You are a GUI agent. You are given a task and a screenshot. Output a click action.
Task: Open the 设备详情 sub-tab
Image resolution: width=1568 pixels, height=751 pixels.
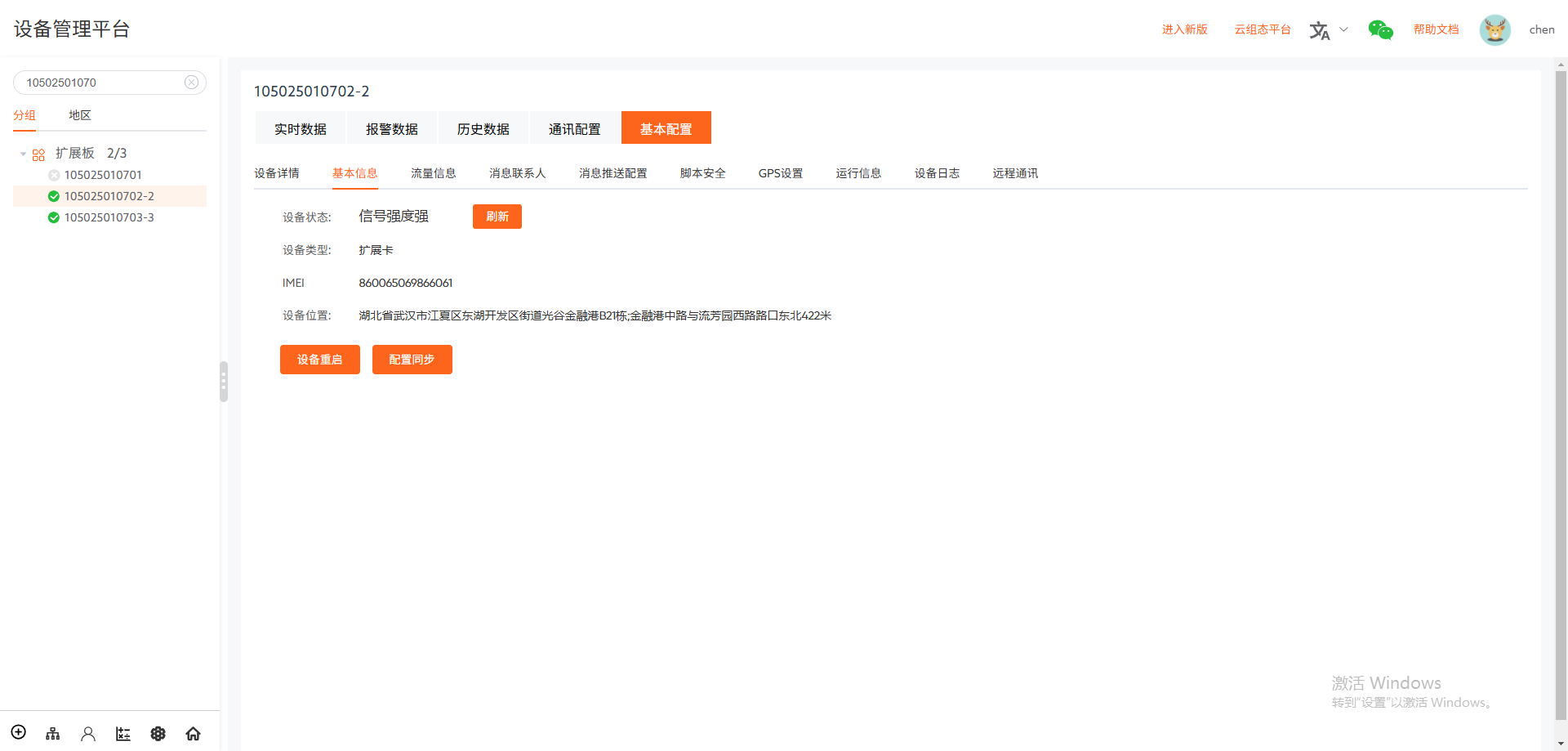point(277,173)
